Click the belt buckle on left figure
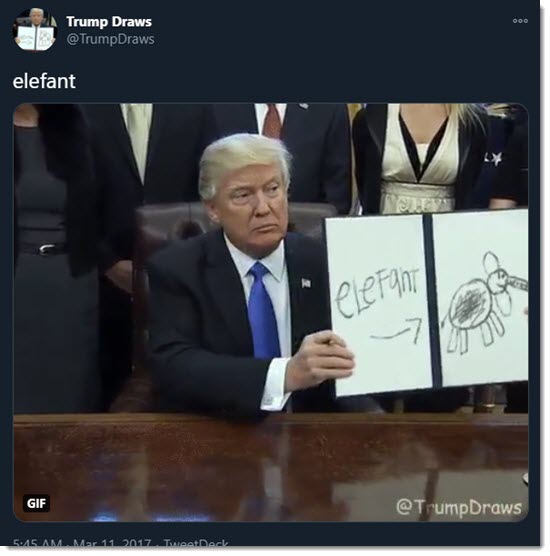 point(46,249)
